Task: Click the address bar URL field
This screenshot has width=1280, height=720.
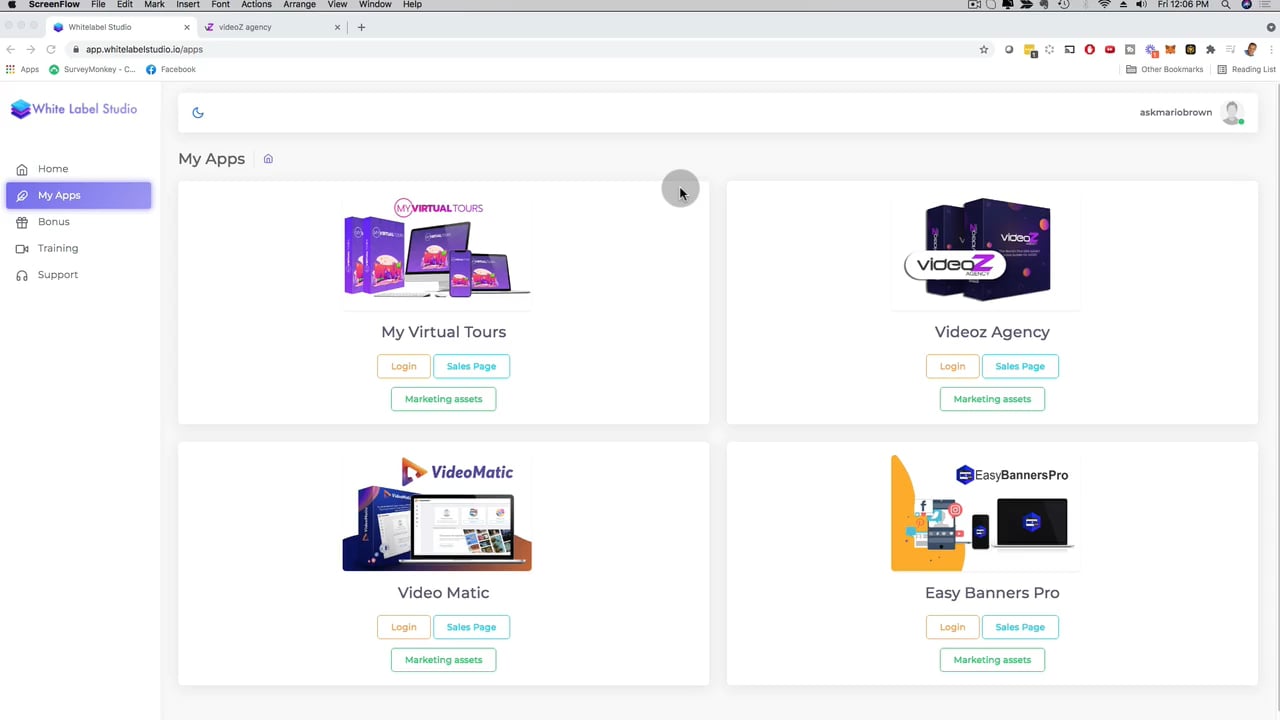Action: point(530,49)
